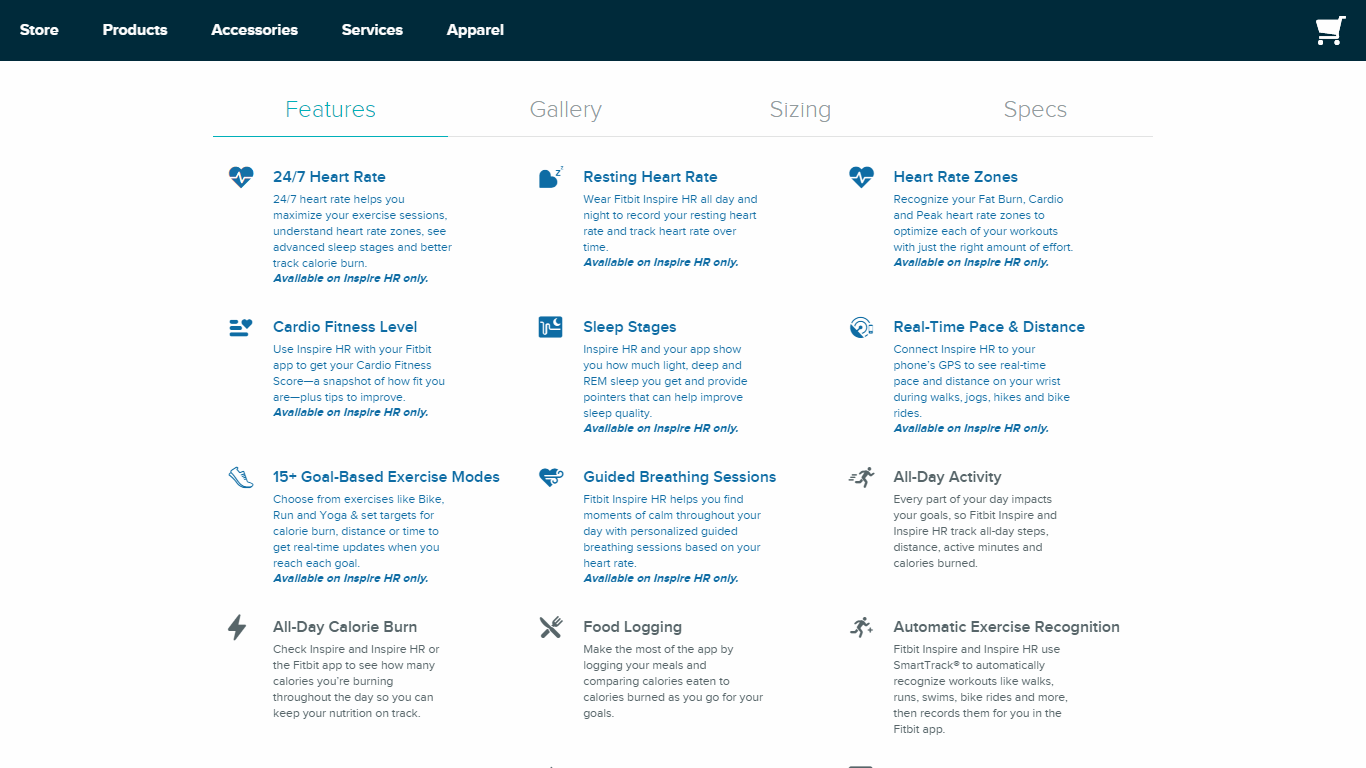Click the 15+ Goal-Based Exercise Modes heading
1366x768 pixels.
coord(386,477)
